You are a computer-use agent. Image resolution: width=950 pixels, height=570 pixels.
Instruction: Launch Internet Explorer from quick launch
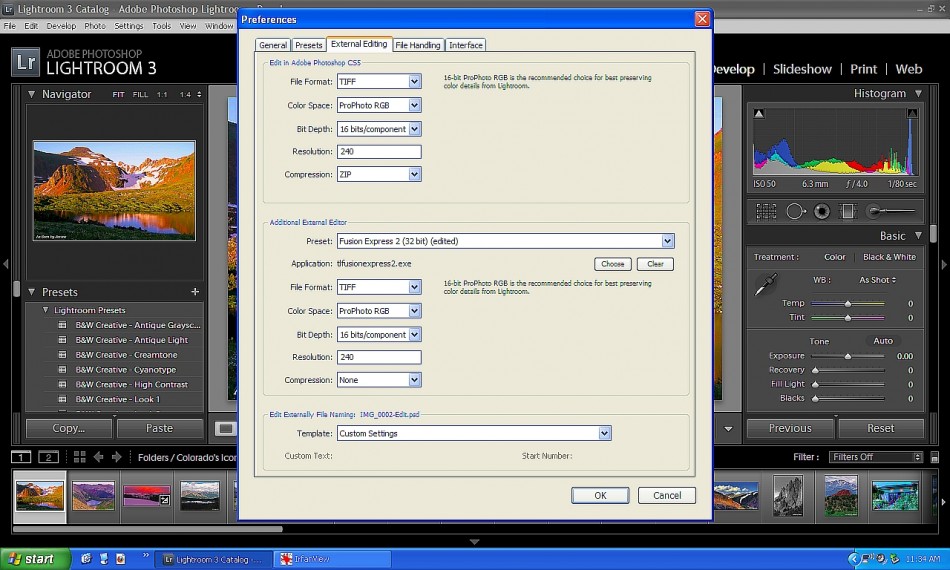[86, 558]
